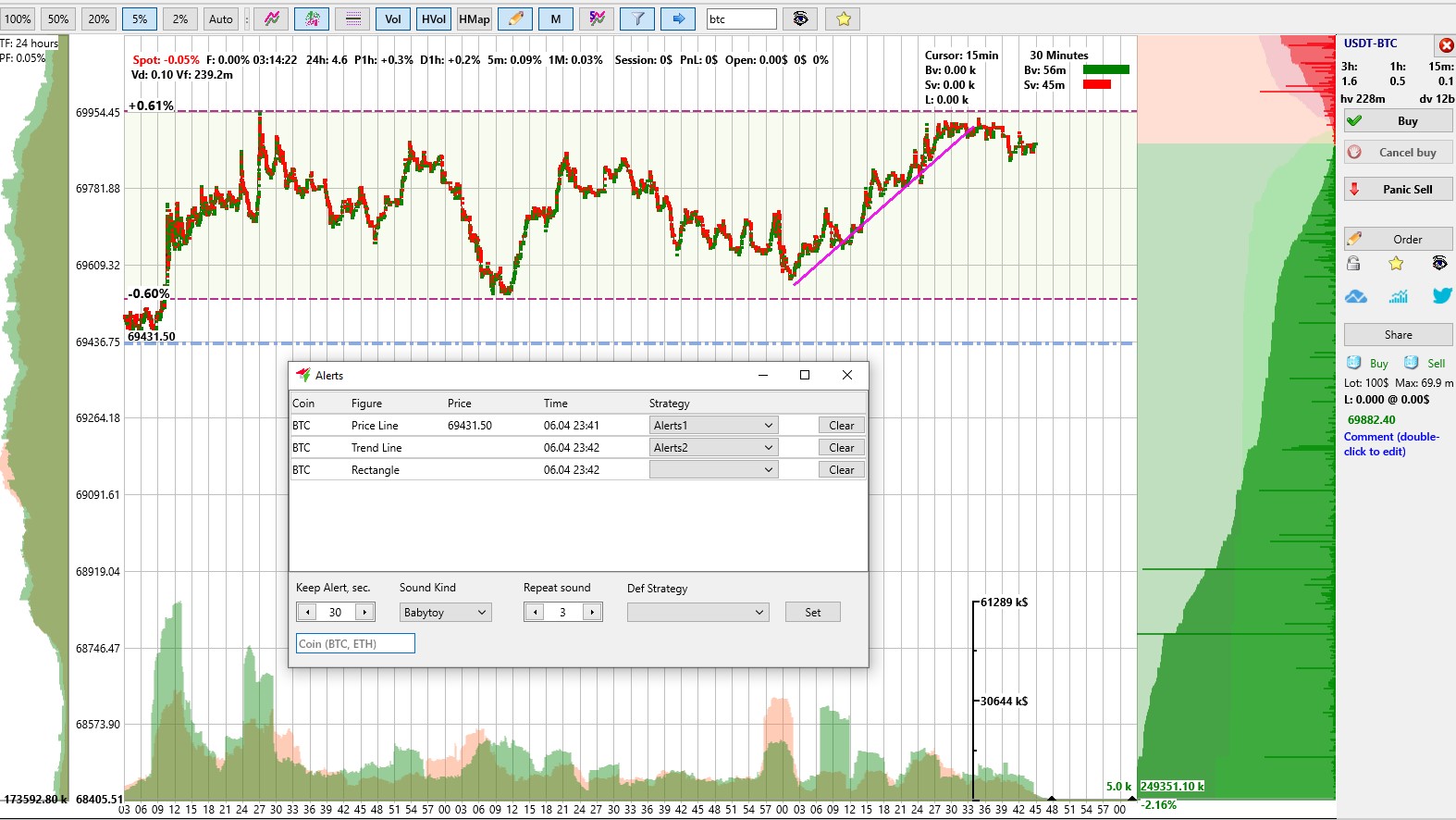This screenshot has height=820, width=1456.
Task: Click the yellow star icon in top toolbar
Action: coord(843,19)
